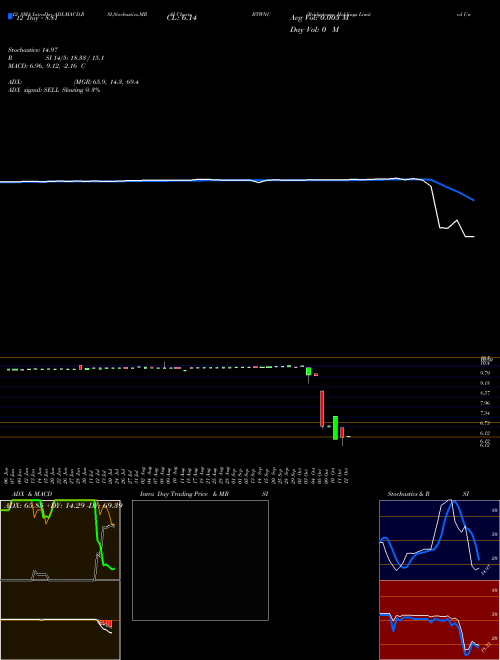Click the 'ADX & MACD' panel title

(32, 494)
